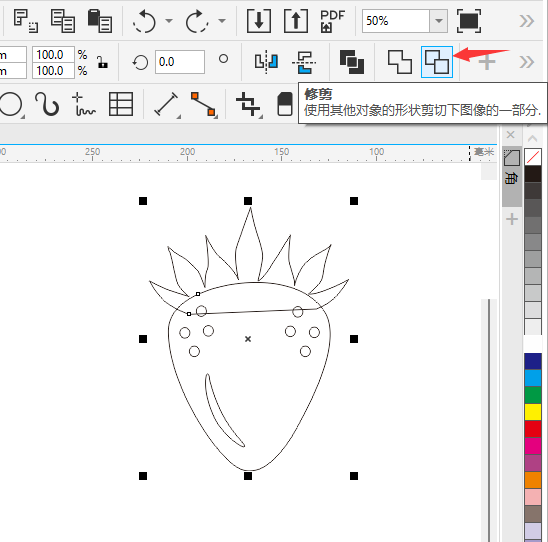Click the rotation angle input field
This screenshot has height=542, width=548.
click(x=180, y=62)
